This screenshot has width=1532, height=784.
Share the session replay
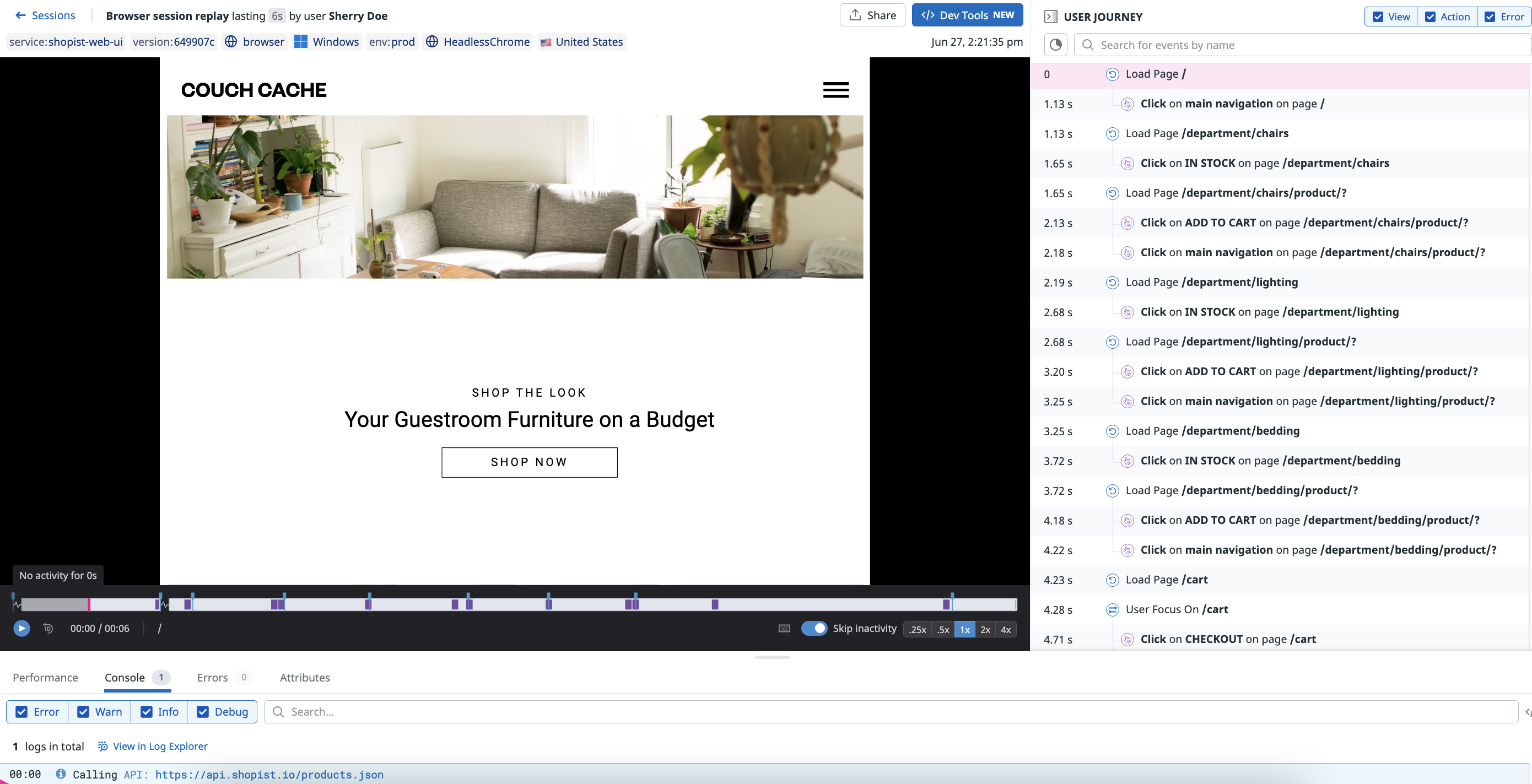click(x=872, y=15)
